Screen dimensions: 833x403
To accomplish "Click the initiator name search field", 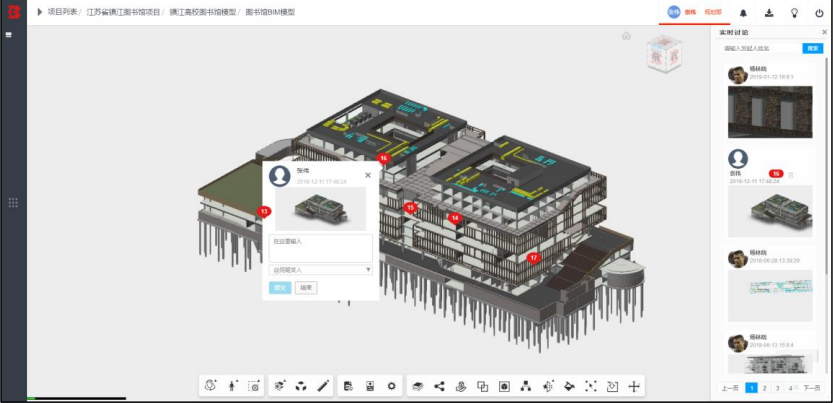I will coord(760,48).
